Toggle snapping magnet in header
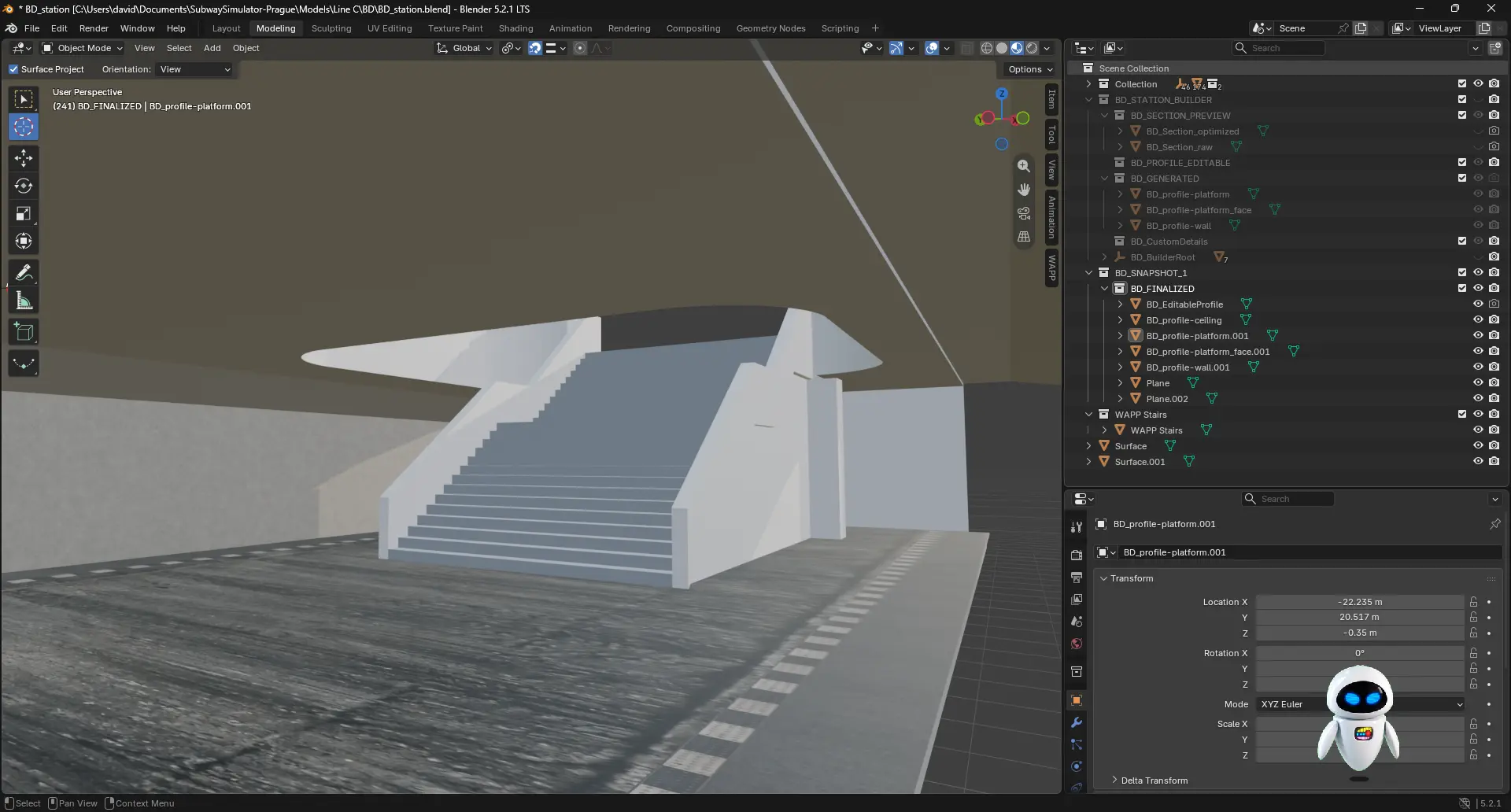This screenshot has height=812, width=1511. pyautogui.click(x=535, y=48)
